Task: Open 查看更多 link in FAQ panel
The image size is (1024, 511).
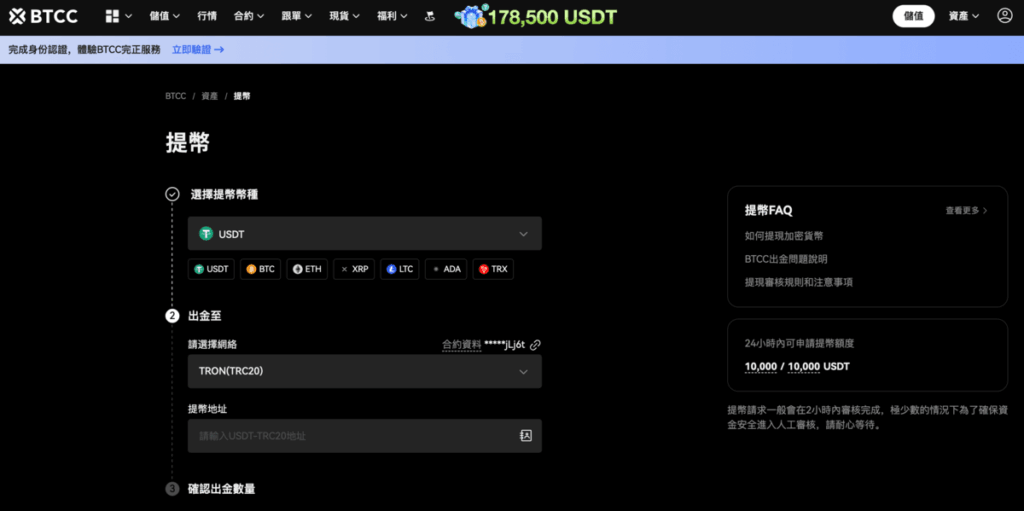Action: [966, 211]
